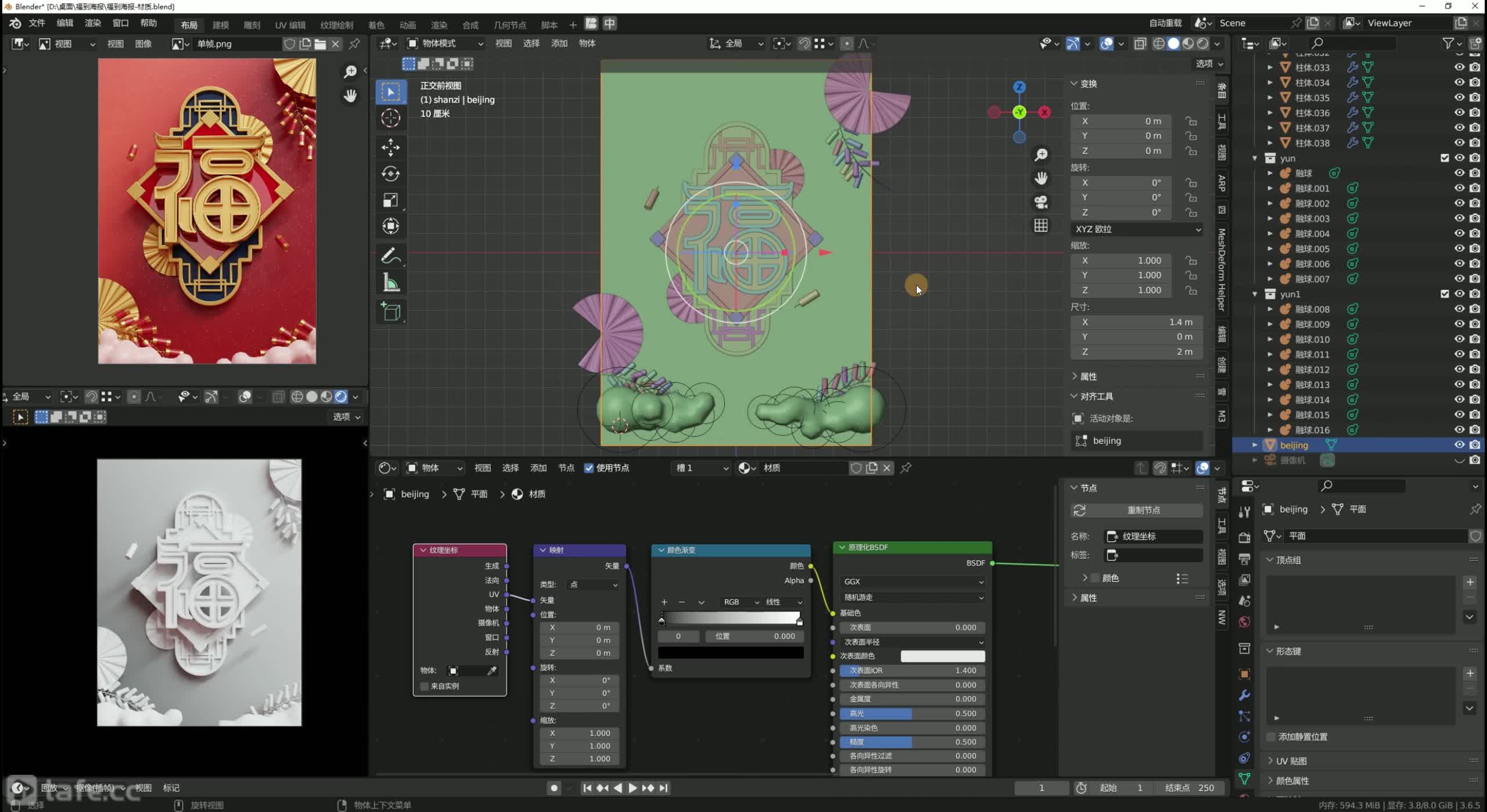Toggle camera view icon in viewport
This screenshot has height=812, width=1487.
[x=1041, y=202]
